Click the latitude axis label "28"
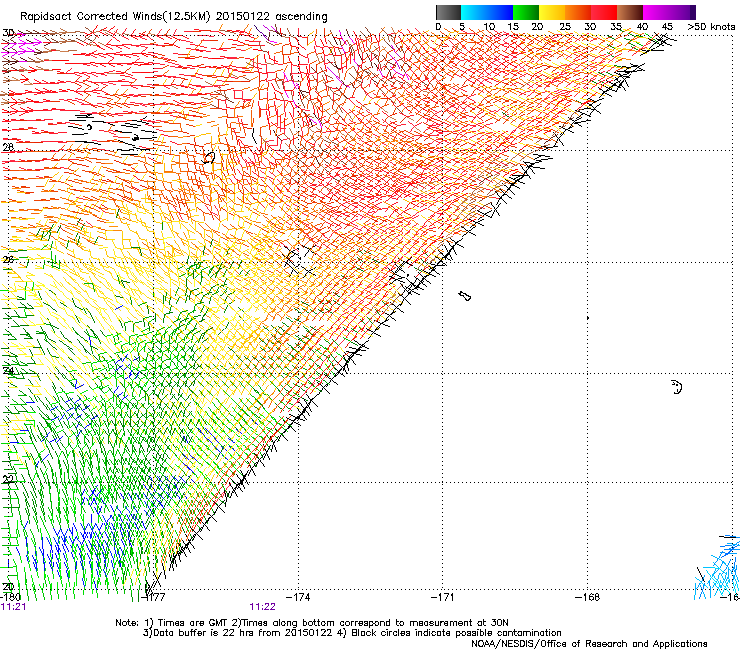 pos(8,147)
